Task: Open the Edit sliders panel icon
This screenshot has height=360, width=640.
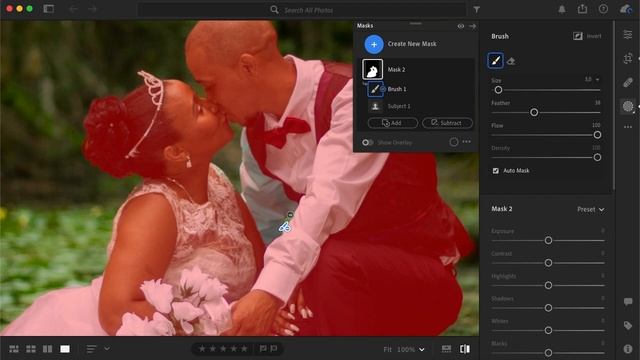Action: click(x=628, y=35)
